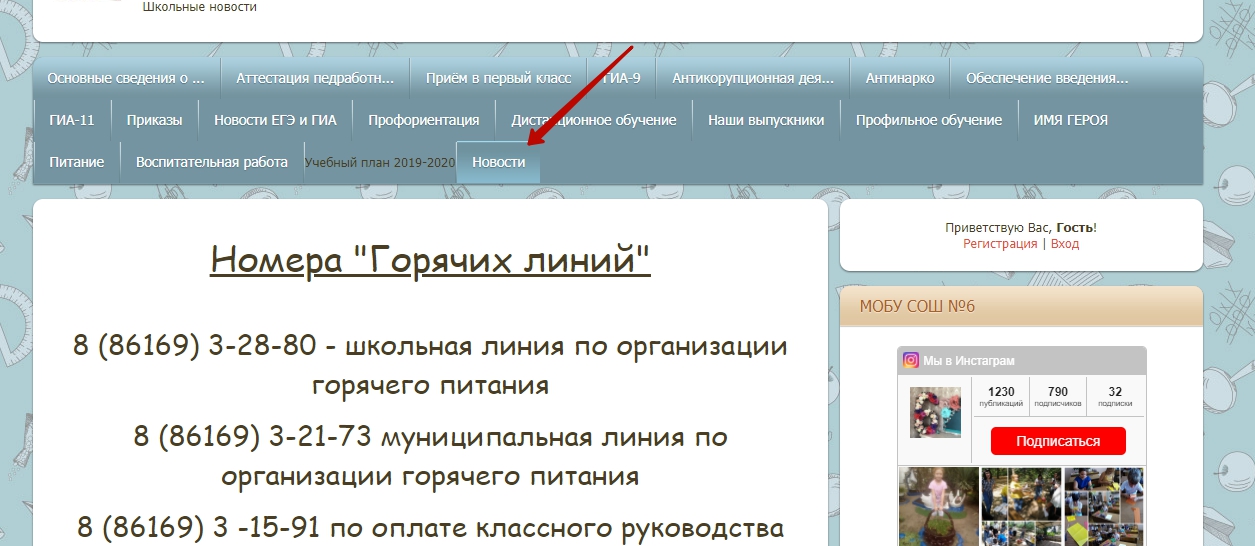1255x546 pixels.
Task: Open the Новости menu tab
Action: tap(498, 162)
